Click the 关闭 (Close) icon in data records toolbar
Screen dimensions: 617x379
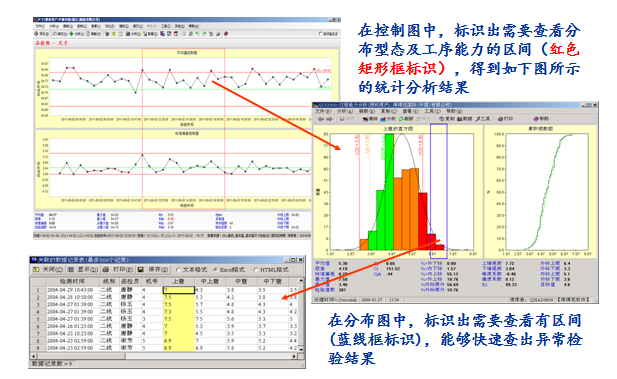35,270
